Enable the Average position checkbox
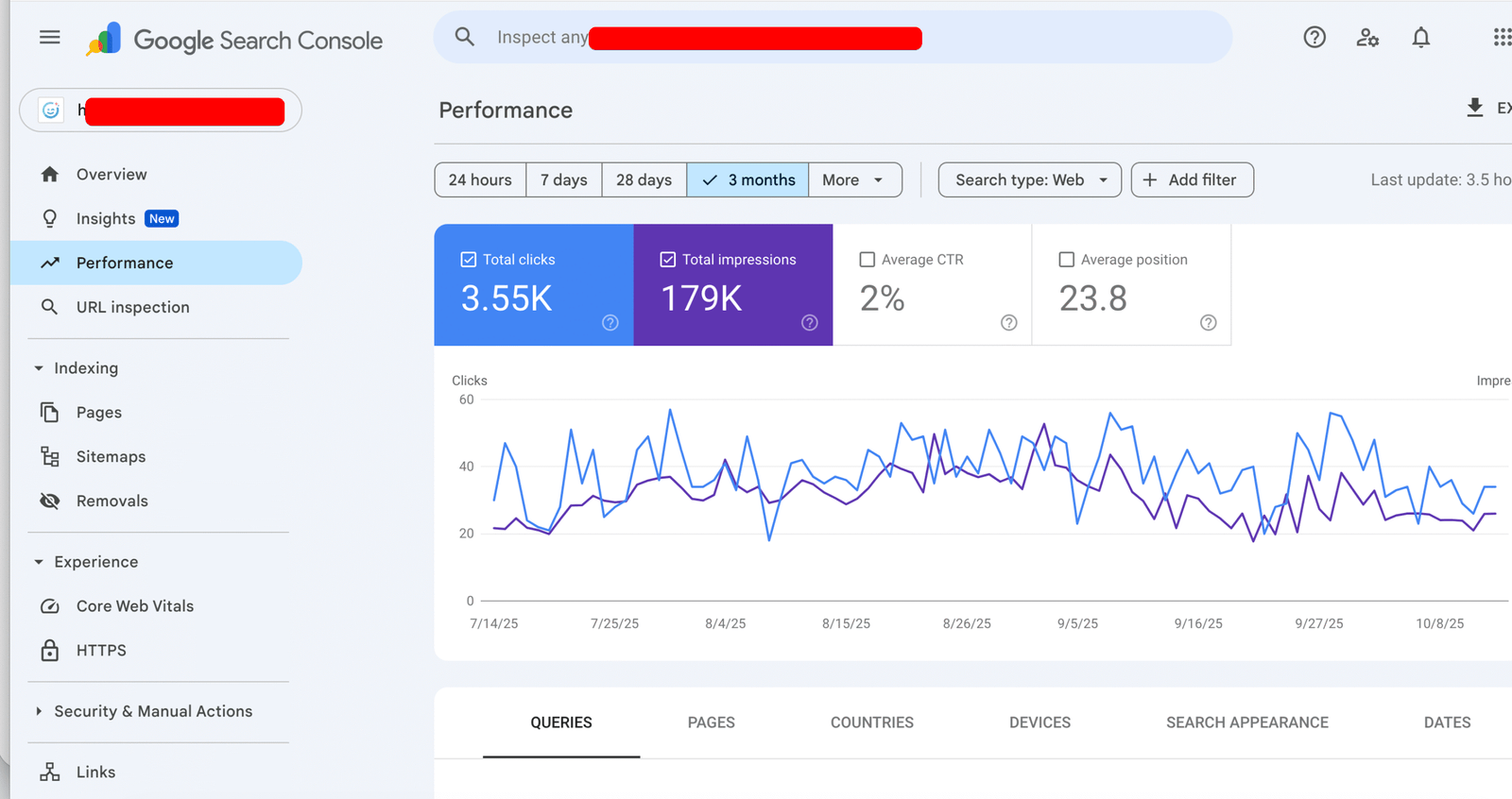This screenshot has height=799, width=1512. tap(1067, 260)
